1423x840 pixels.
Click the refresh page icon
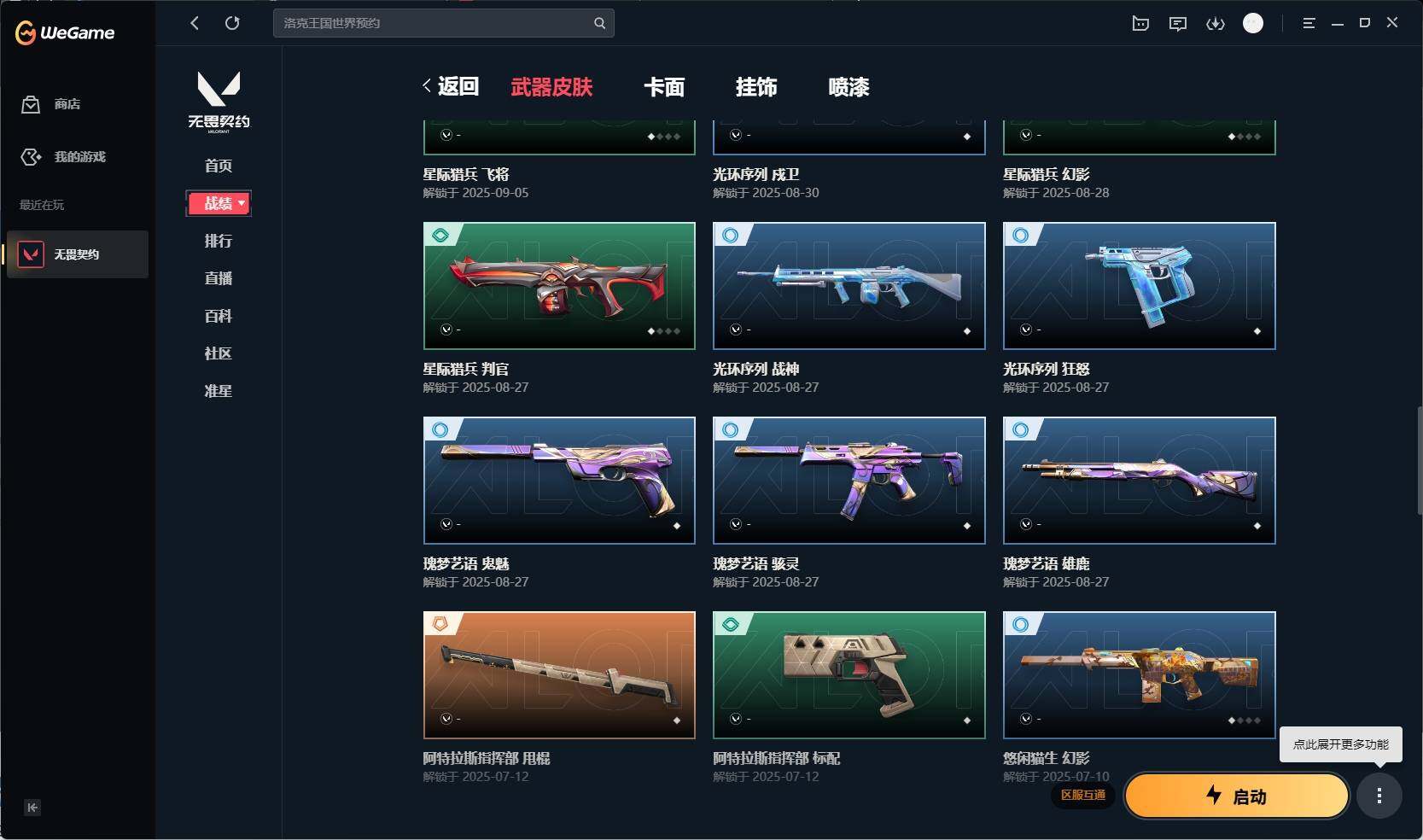pyautogui.click(x=232, y=23)
